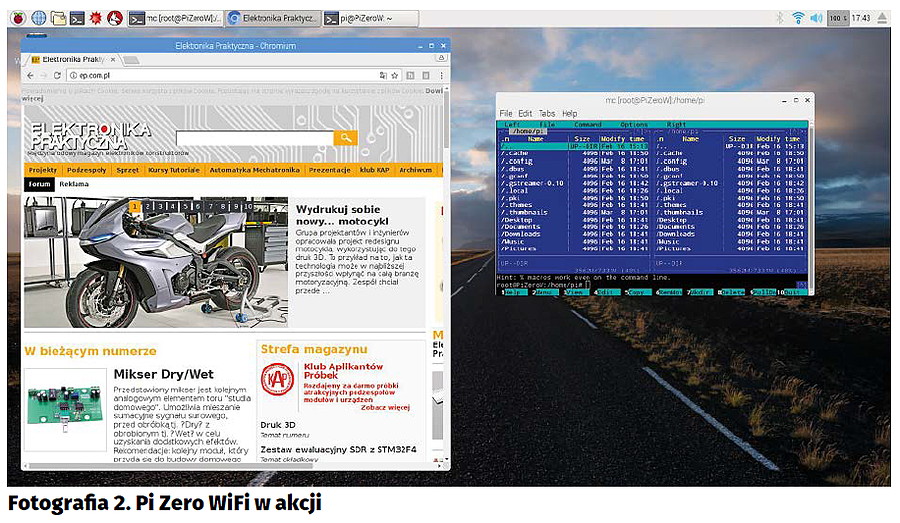Reload the page in Chromium
Viewport: 900px width, 523px height.
coord(58,75)
